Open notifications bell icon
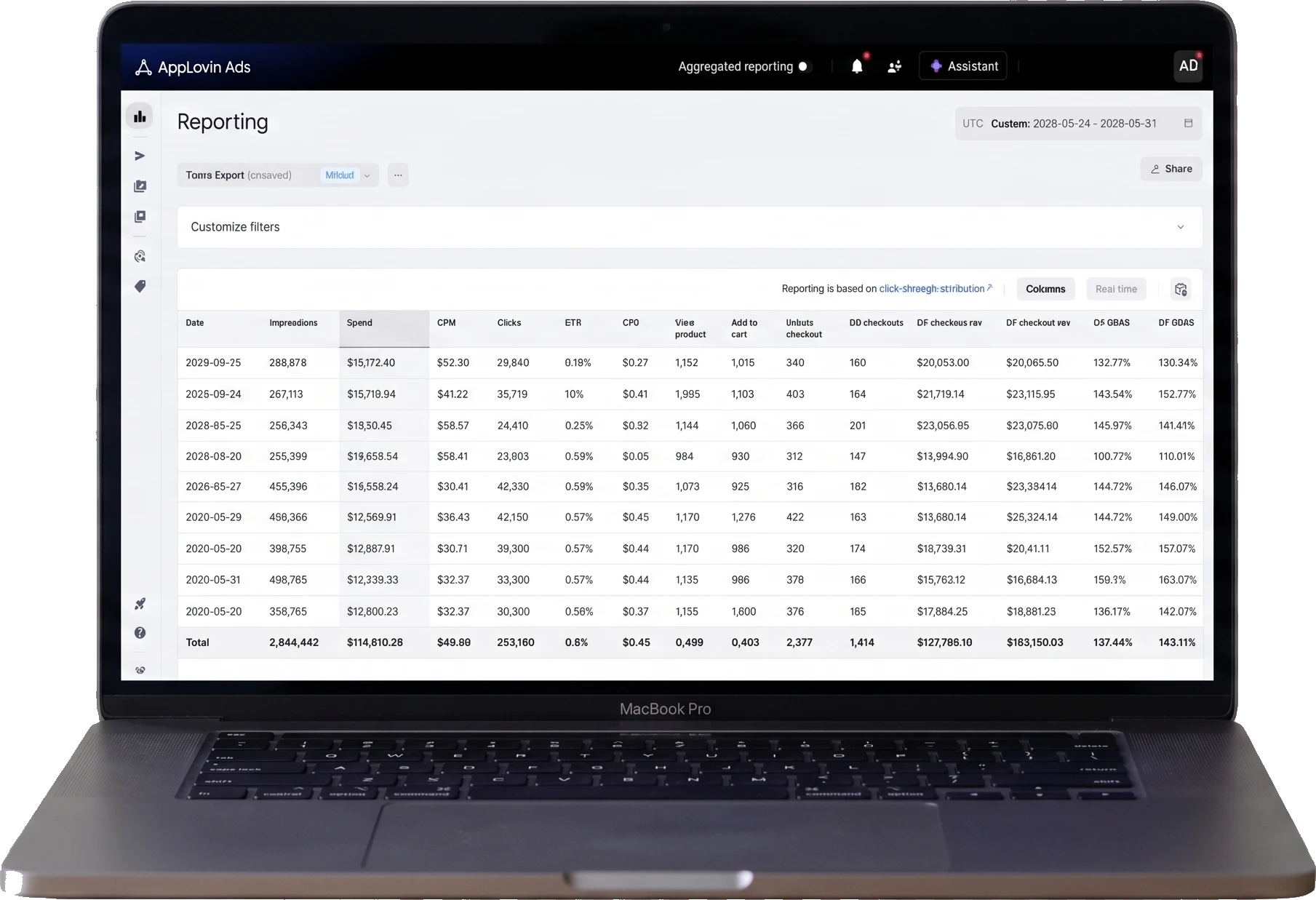Viewport: 1316px width, 900px height. click(x=857, y=66)
